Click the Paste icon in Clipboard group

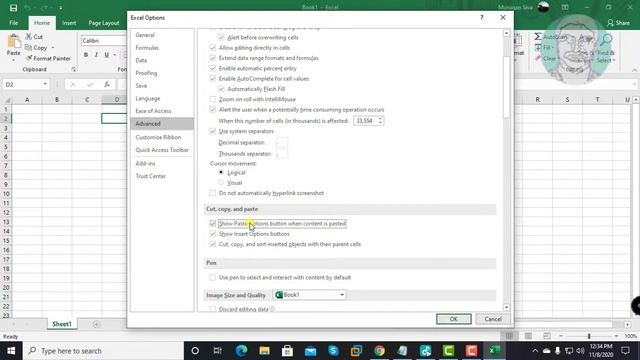(x=13, y=42)
